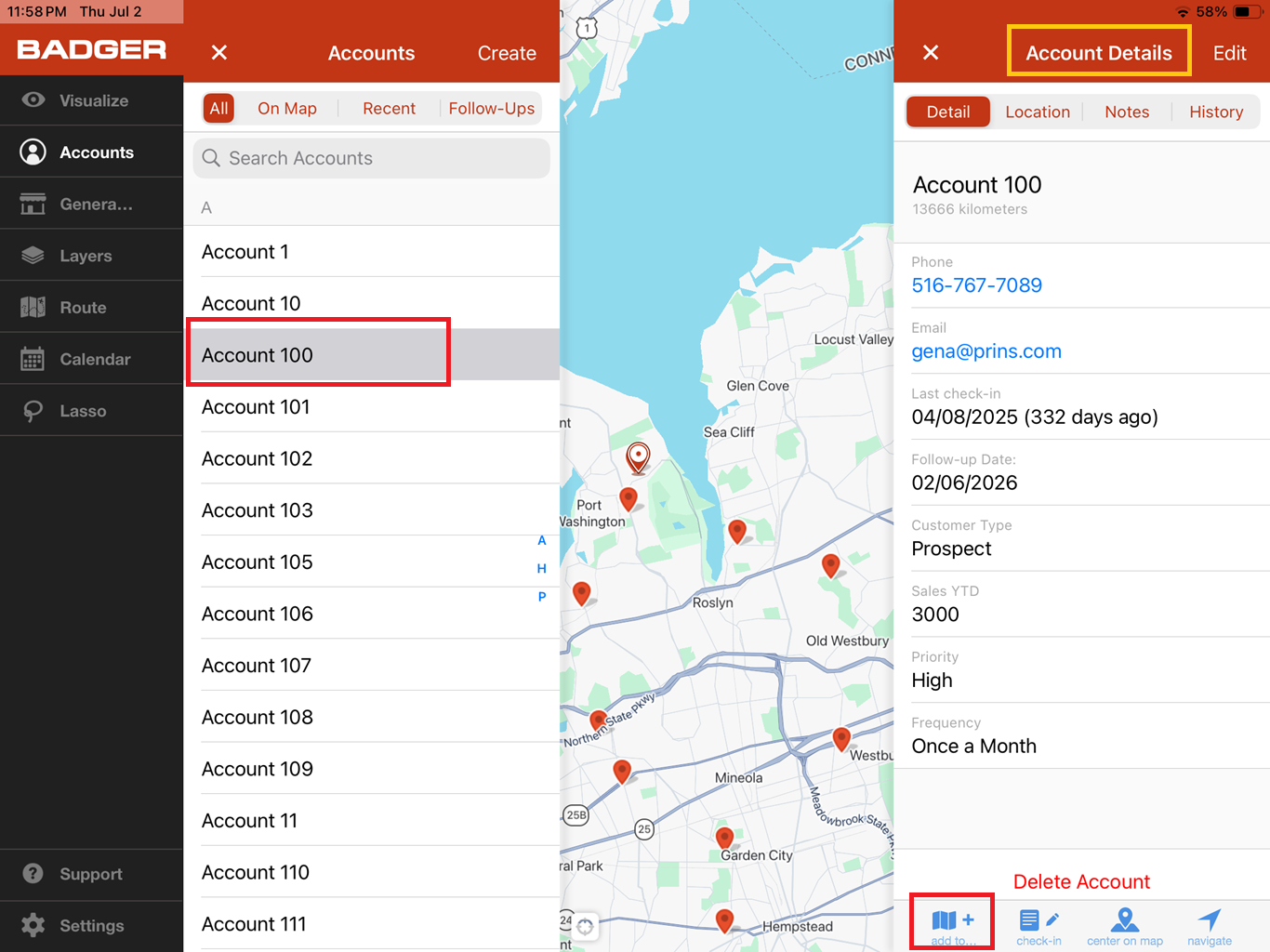The height and width of the screenshot is (952, 1270).
Task: Open the Route map icon
Action: click(x=33, y=307)
